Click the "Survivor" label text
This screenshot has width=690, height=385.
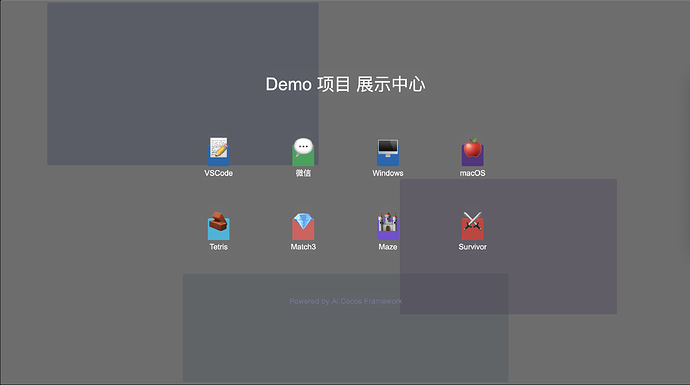[473, 247]
